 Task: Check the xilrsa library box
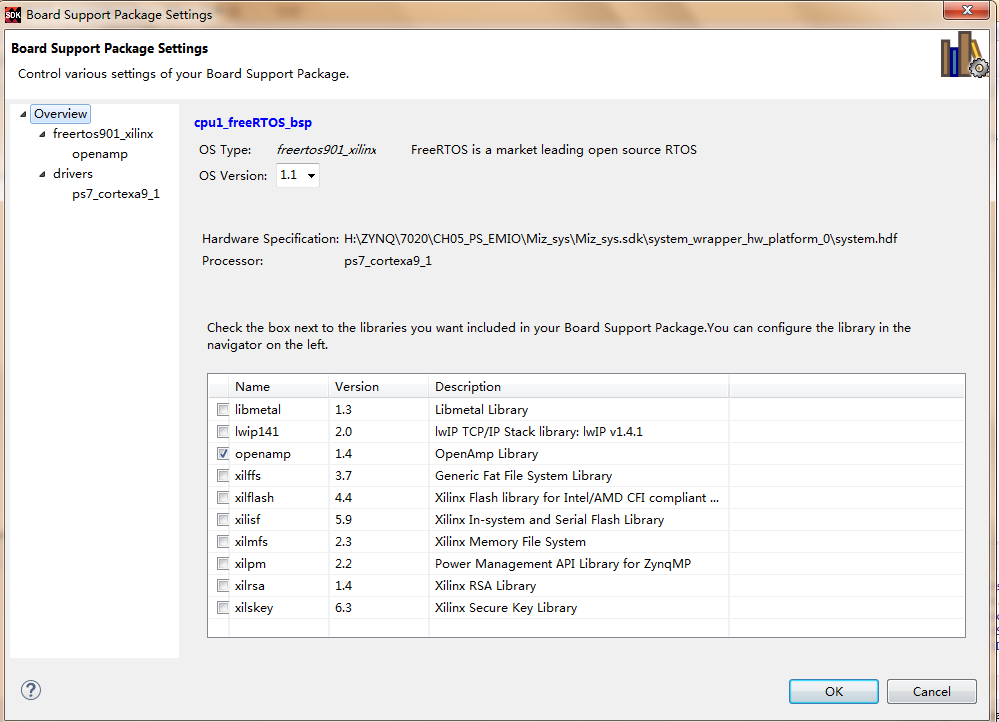pyautogui.click(x=223, y=586)
